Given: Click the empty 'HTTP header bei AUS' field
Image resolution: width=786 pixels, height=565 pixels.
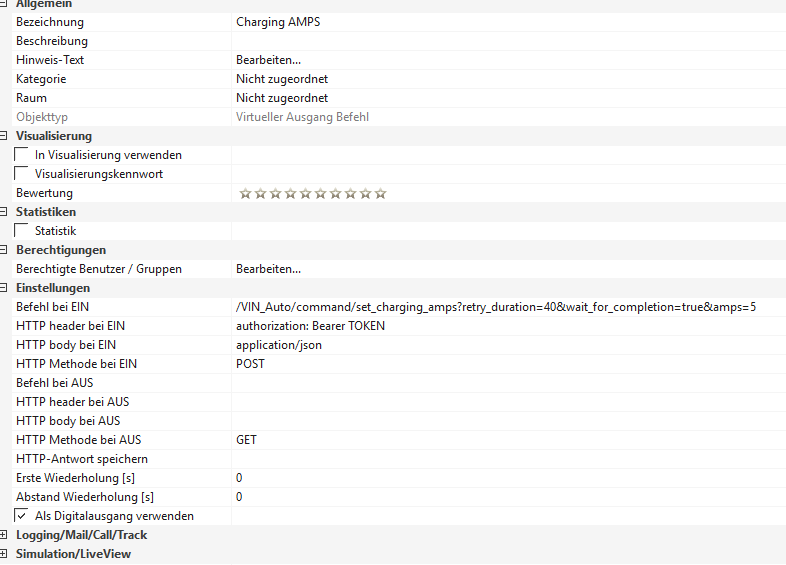Looking at the screenshot, I should (508, 403).
